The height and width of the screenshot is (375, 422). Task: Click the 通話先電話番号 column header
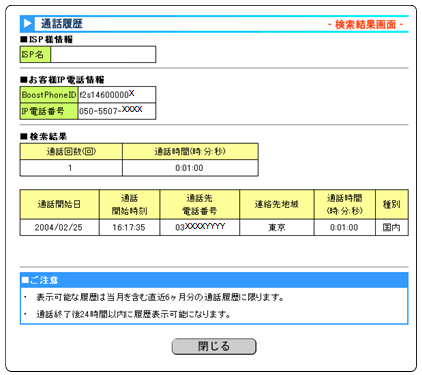click(199, 204)
